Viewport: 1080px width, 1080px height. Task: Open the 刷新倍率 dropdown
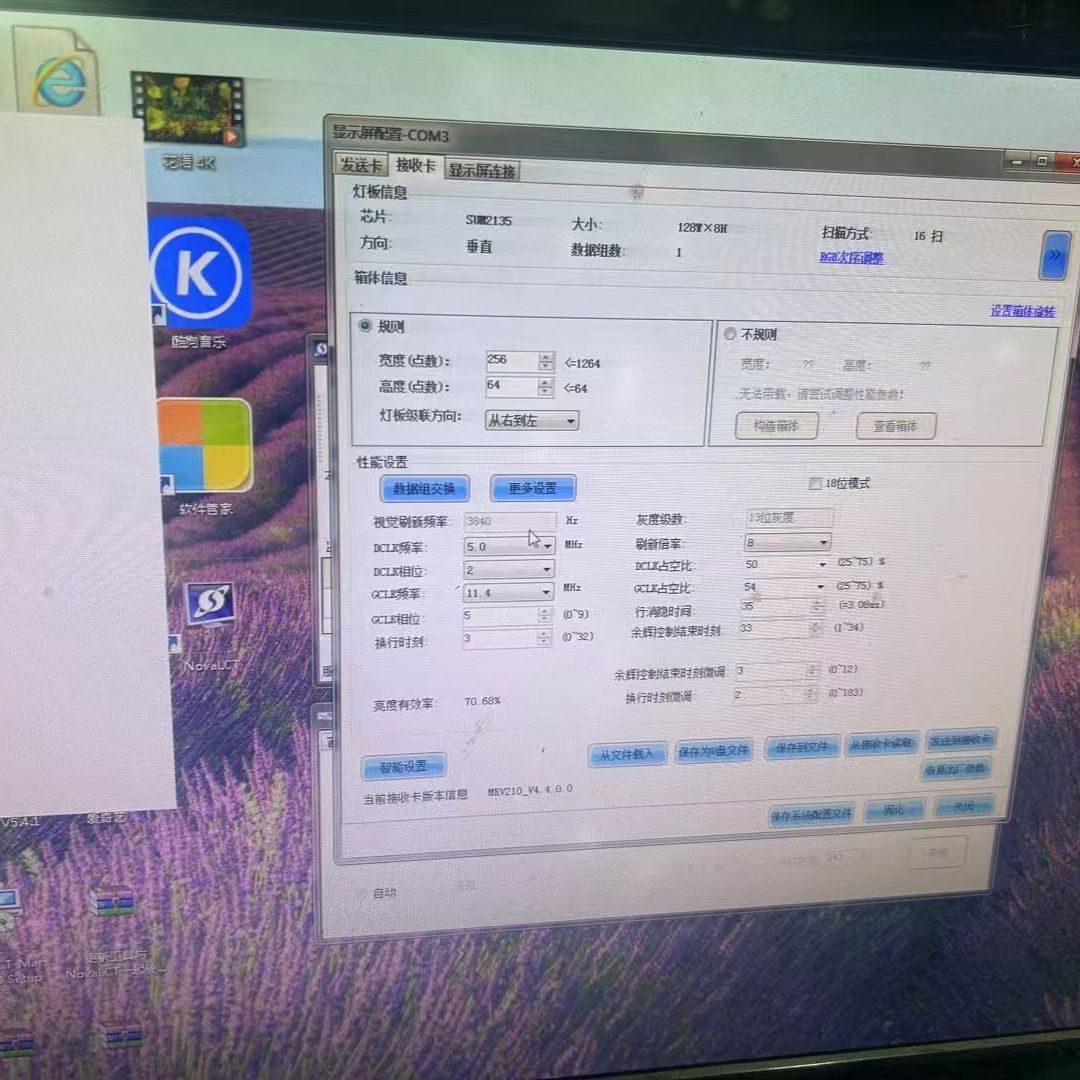[x=787, y=542]
